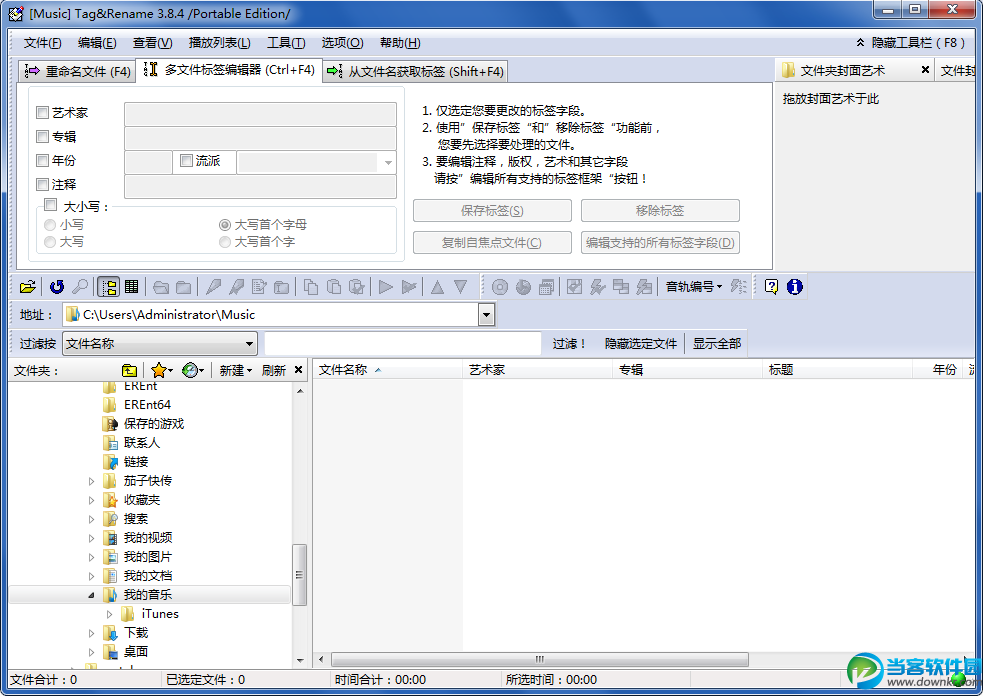Close the folder pane with X
The width and height of the screenshot is (983, 696).
tap(298, 370)
